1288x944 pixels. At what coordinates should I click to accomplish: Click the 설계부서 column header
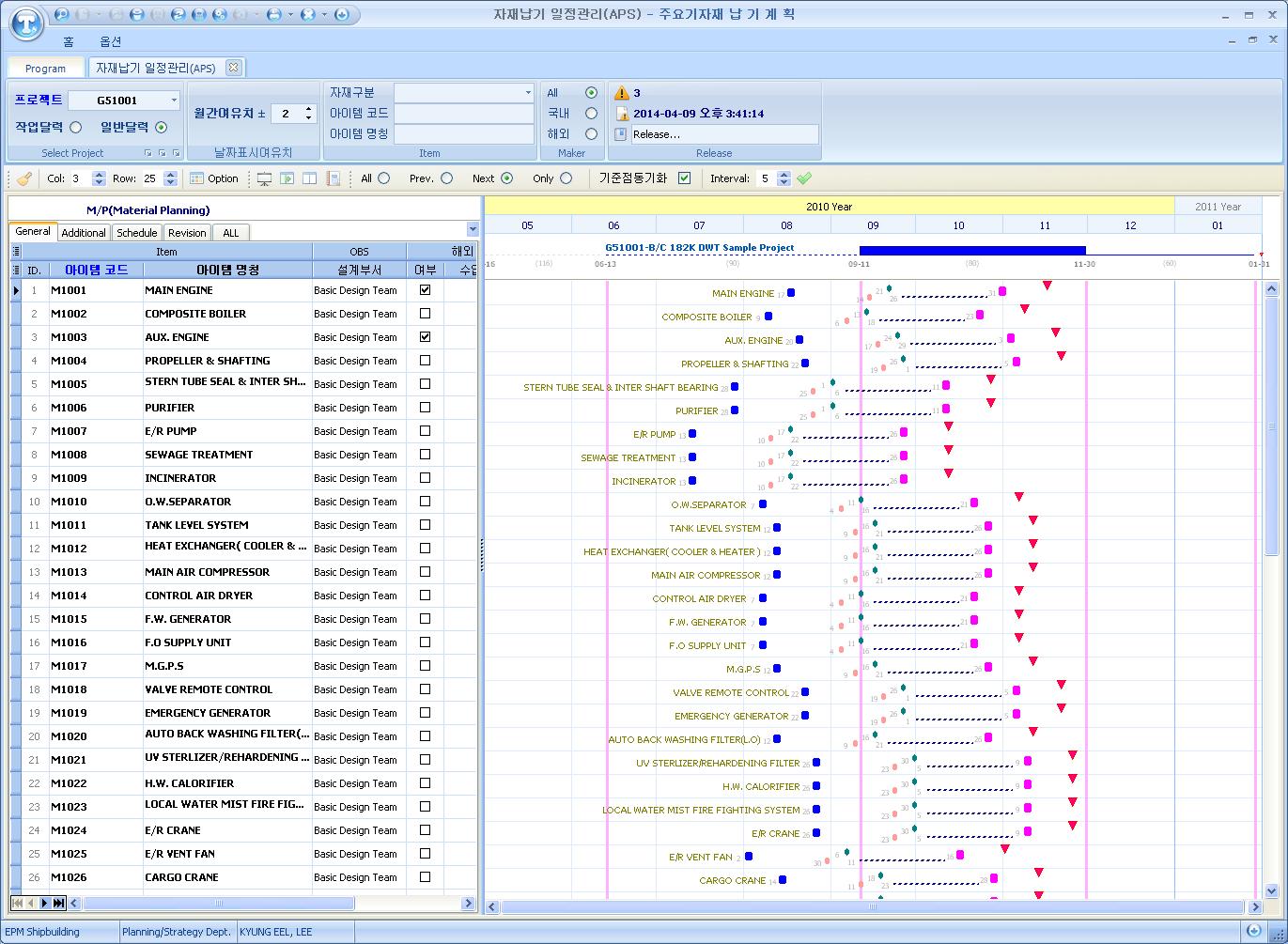coord(359,270)
